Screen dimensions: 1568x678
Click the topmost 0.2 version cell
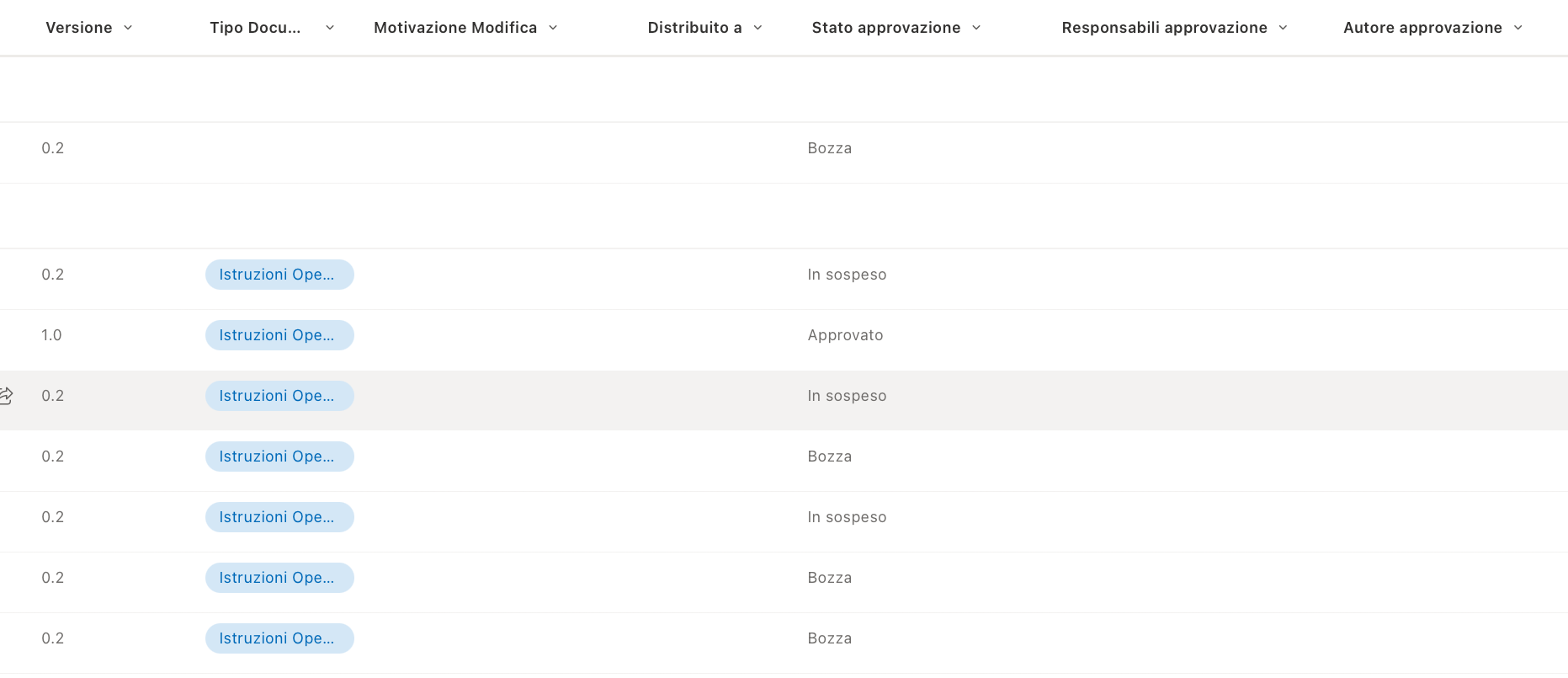coord(52,147)
